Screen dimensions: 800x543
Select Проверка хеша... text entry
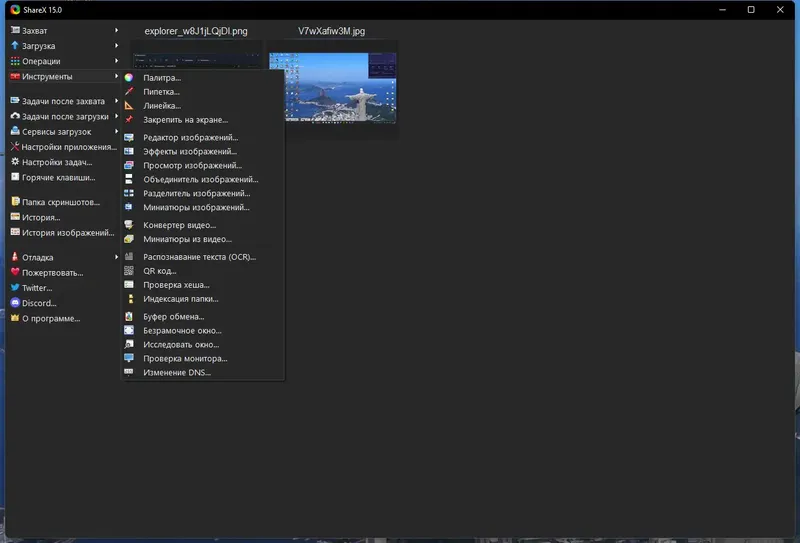177,285
